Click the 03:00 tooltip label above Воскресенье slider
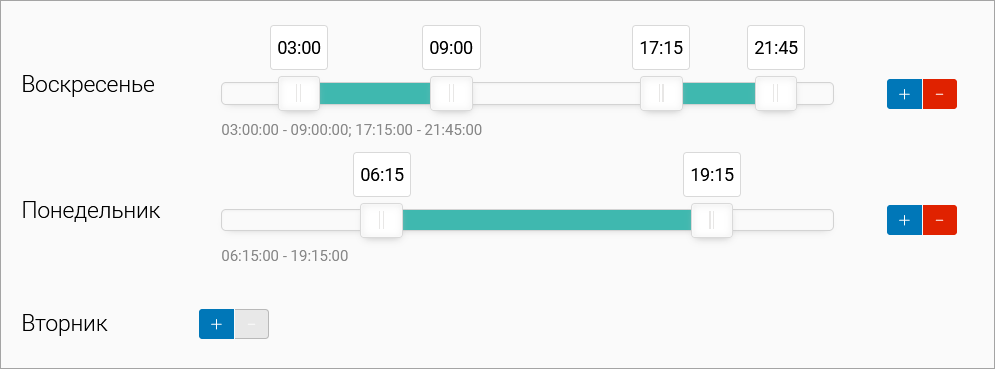 pyautogui.click(x=299, y=48)
